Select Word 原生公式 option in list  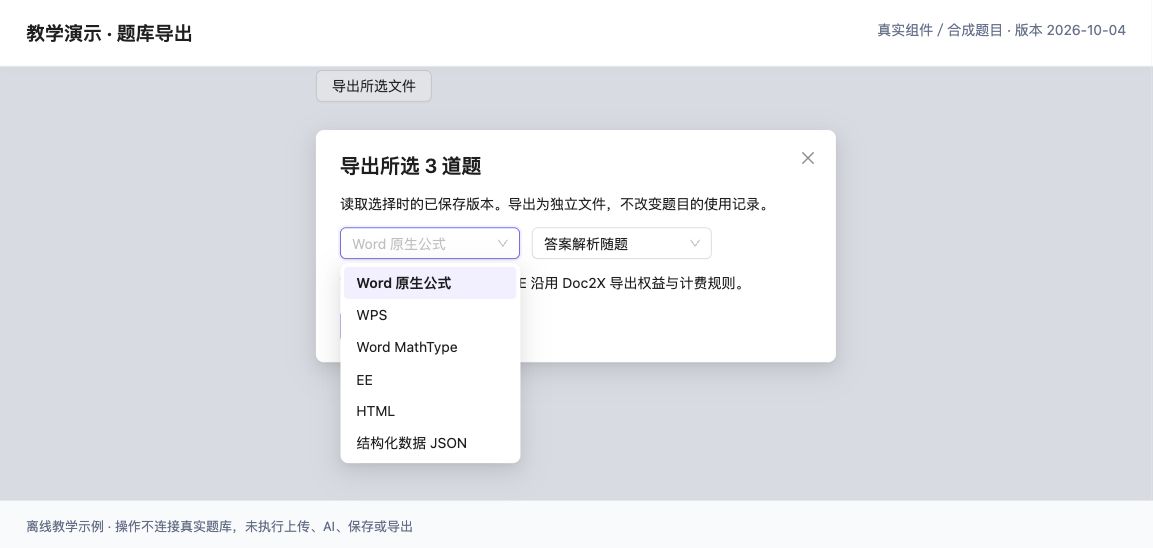(x=430, y=283)
